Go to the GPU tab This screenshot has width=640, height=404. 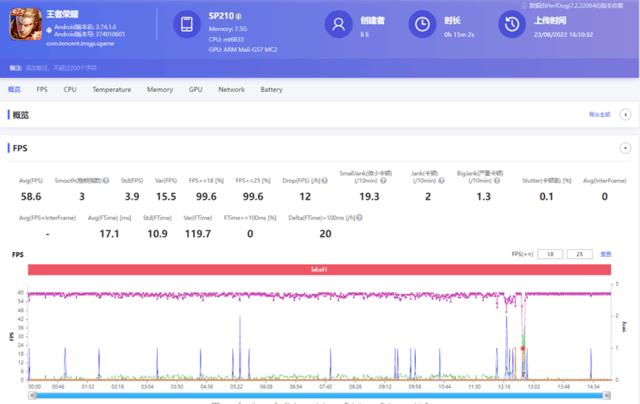(195, 90)
